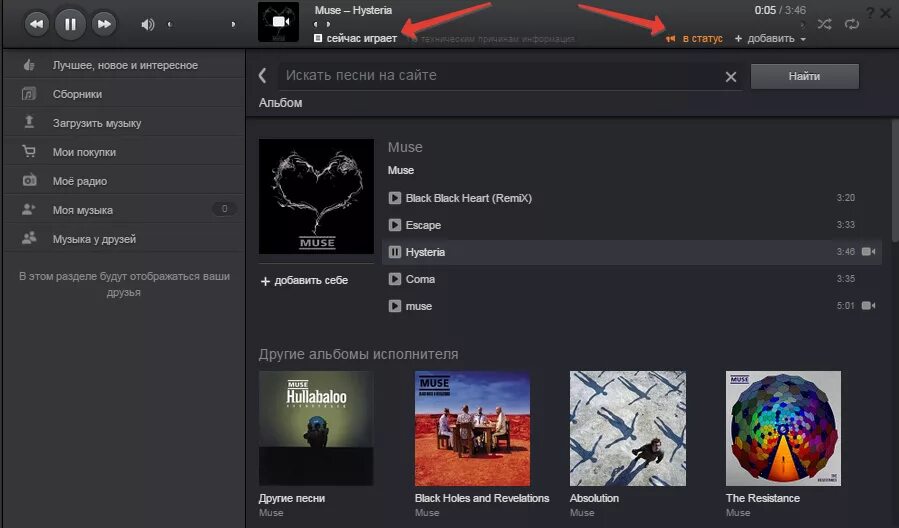Clear the search field with X

click(x=730, y=76)
